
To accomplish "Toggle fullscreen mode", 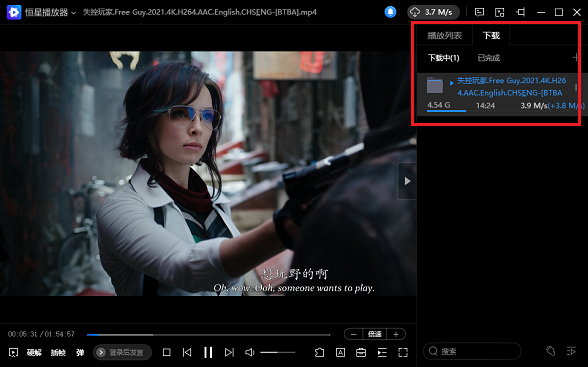I will pos(403,352).
